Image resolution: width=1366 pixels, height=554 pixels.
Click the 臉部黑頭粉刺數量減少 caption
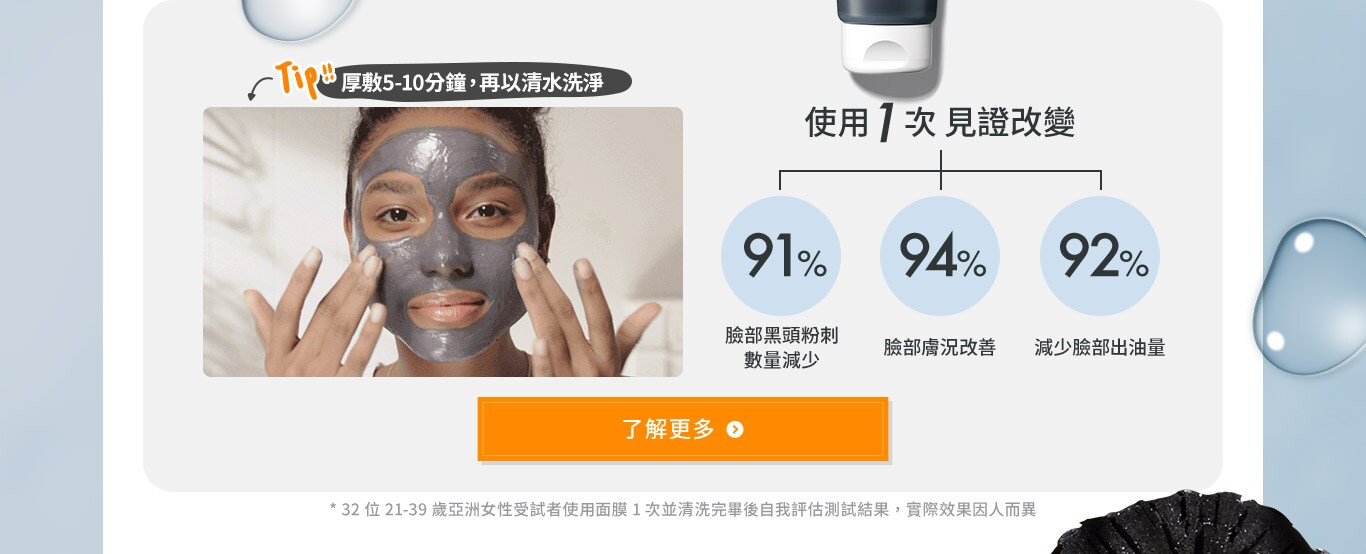click(x=781, y=347)
